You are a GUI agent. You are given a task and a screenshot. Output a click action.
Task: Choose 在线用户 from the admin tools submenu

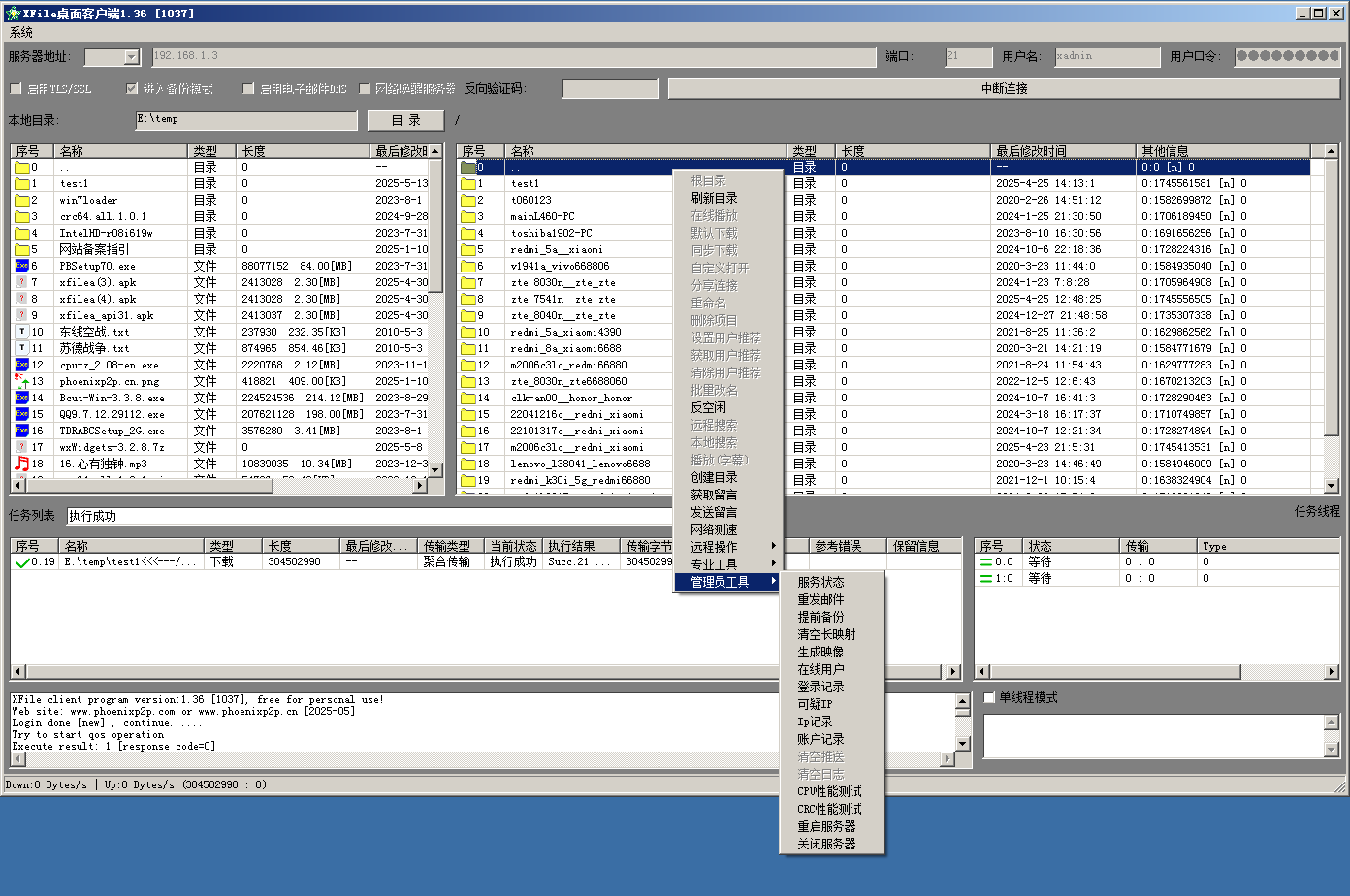point(820,669)
